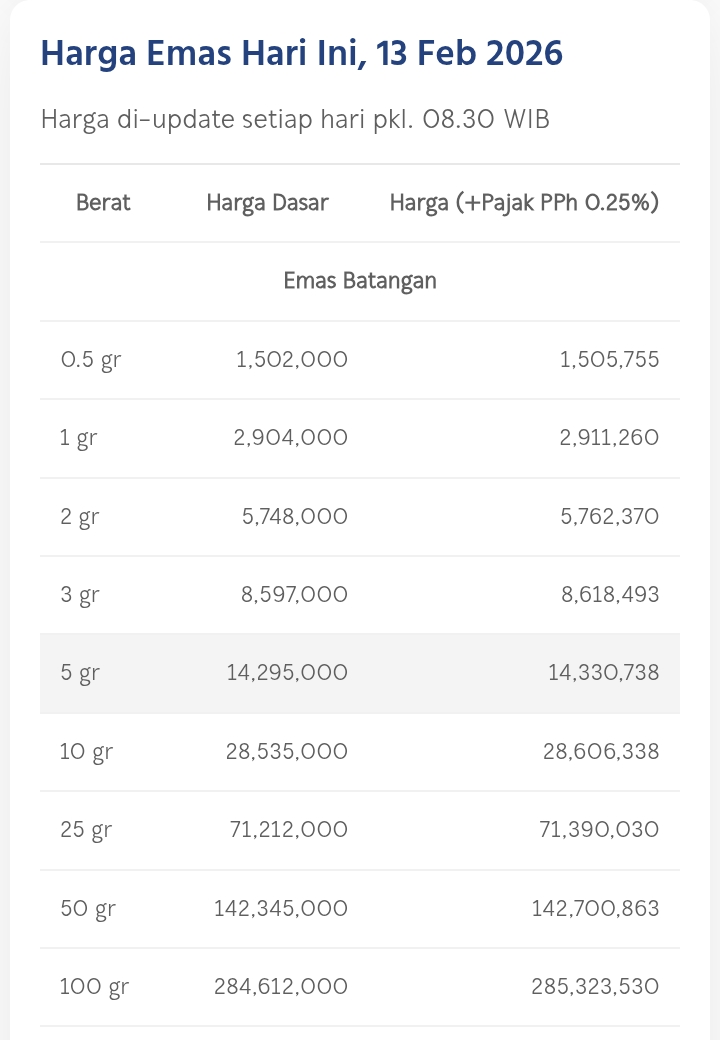Select the 0.5 gr weight row

90,360
